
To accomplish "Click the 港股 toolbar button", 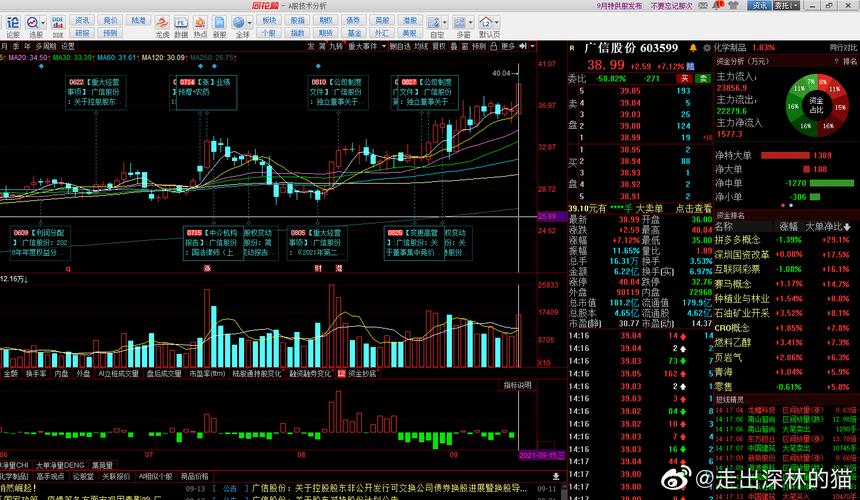I will [410, 20].
